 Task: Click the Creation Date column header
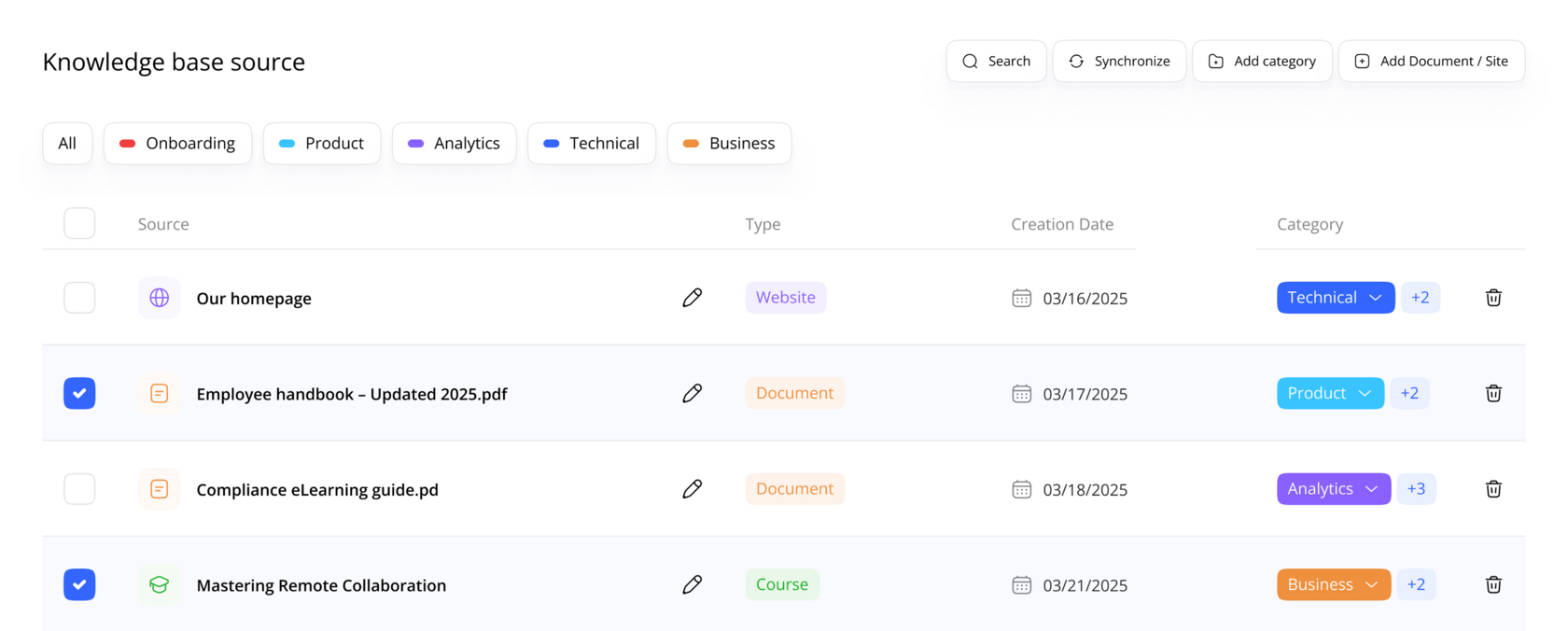click(1062, 224)
